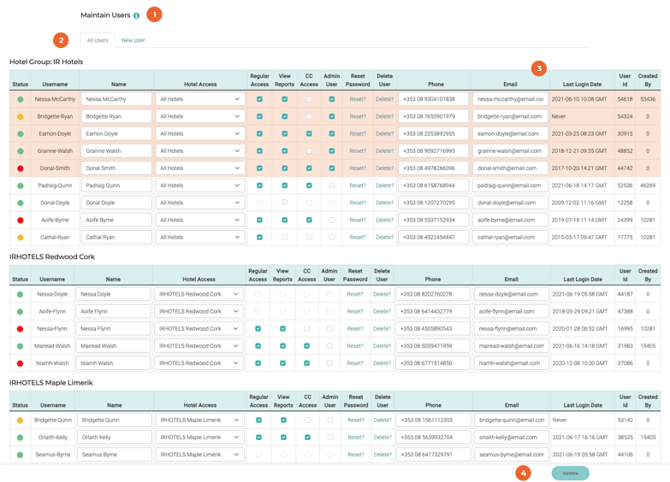Open Hotel Access dropdown for Orlaith Kelly
Viewport: 670px width, 482px height.
click(198, 438)
